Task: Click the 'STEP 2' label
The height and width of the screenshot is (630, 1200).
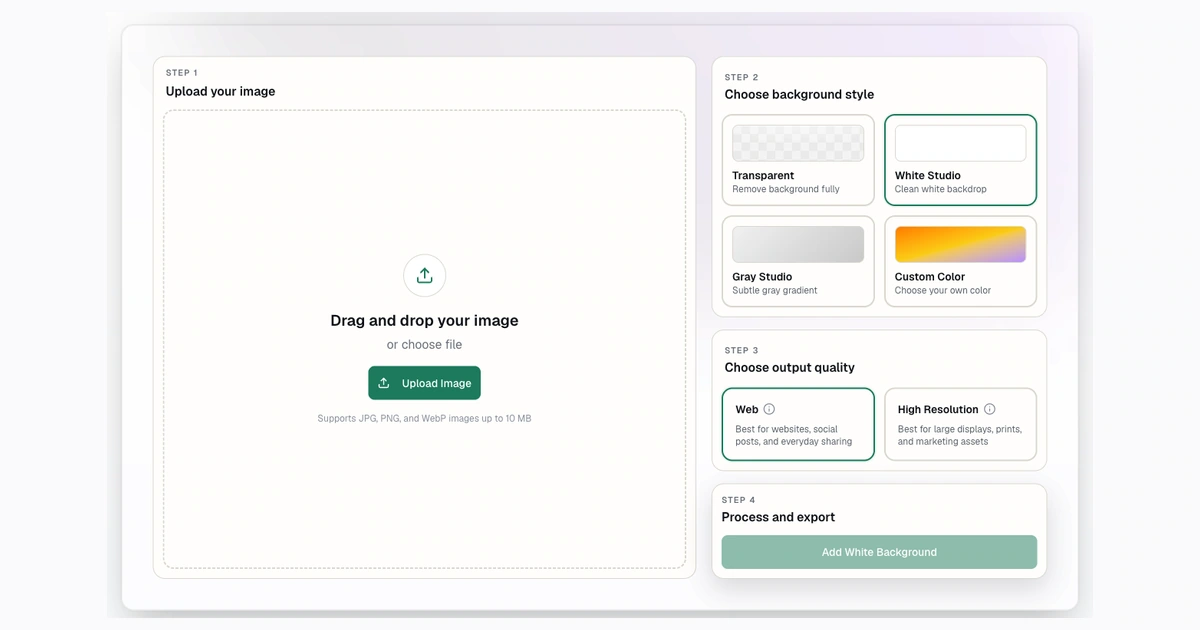Action: point(742,77)
